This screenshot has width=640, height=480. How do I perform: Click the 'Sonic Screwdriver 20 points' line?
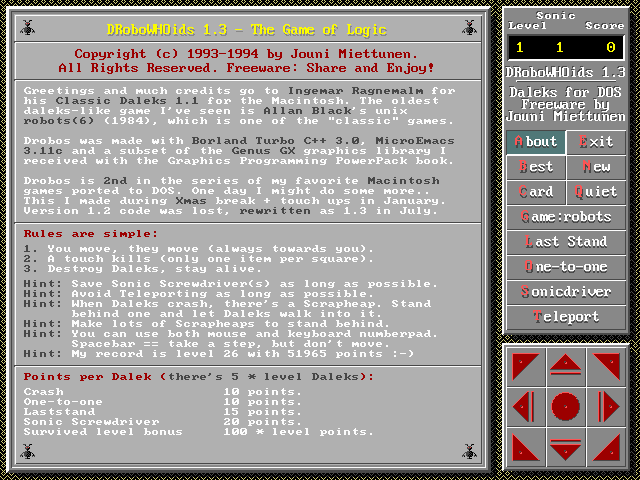[x=162, y=422]
